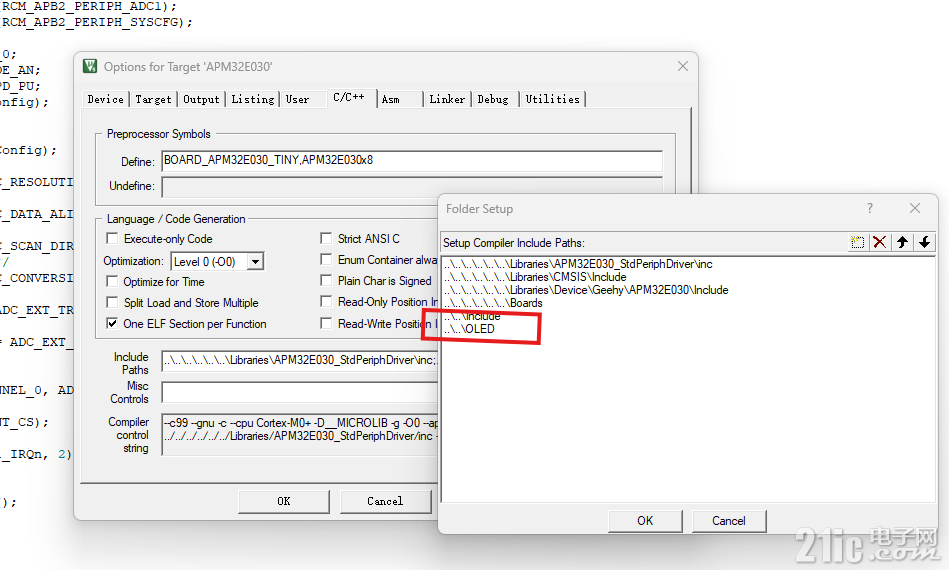Screen dimensions: 949x570
Task: Move selected path up arrow icon
Action: pyautogui.click(x=902, y=243)
